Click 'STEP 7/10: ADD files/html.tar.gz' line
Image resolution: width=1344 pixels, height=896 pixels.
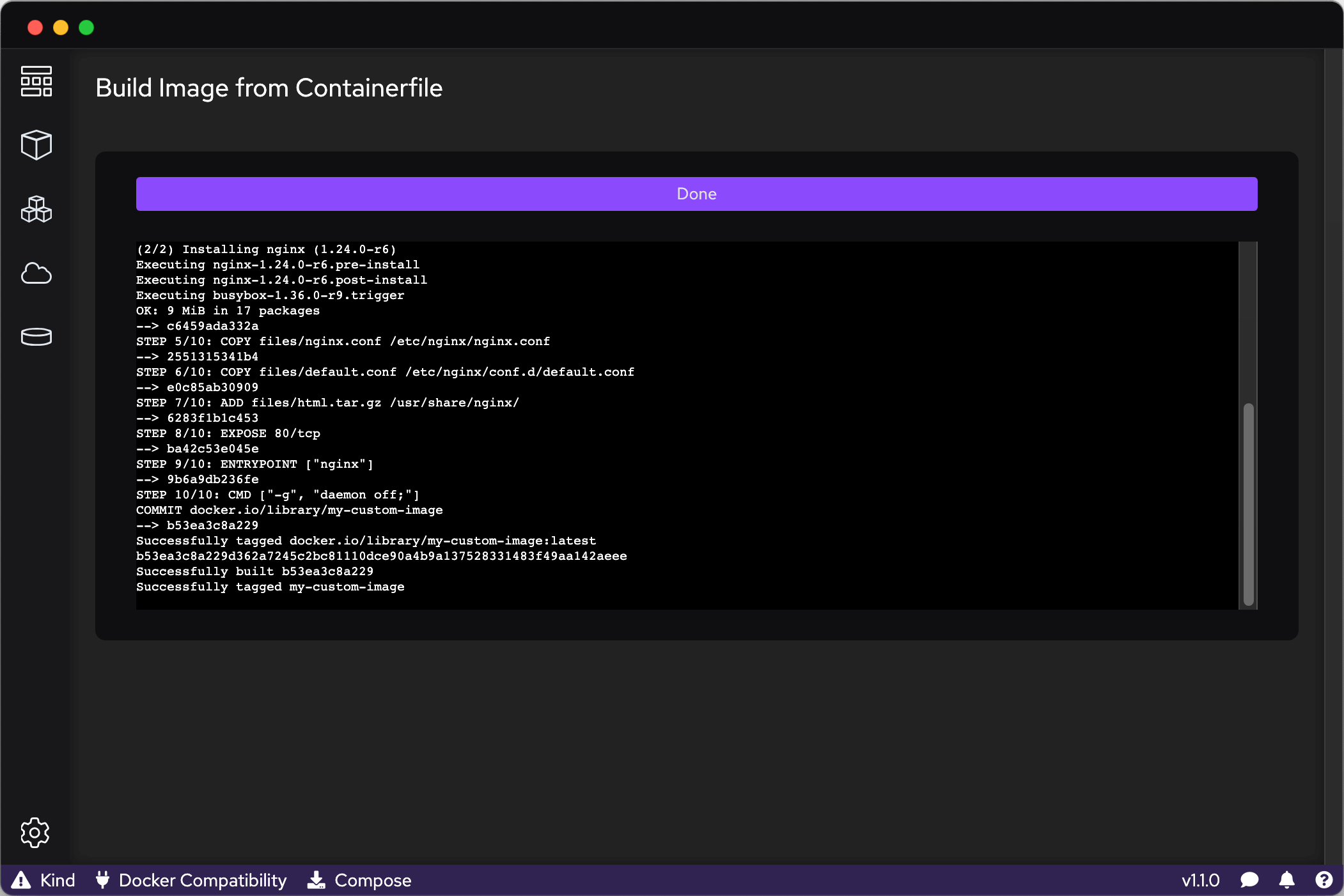click(327, 403)
